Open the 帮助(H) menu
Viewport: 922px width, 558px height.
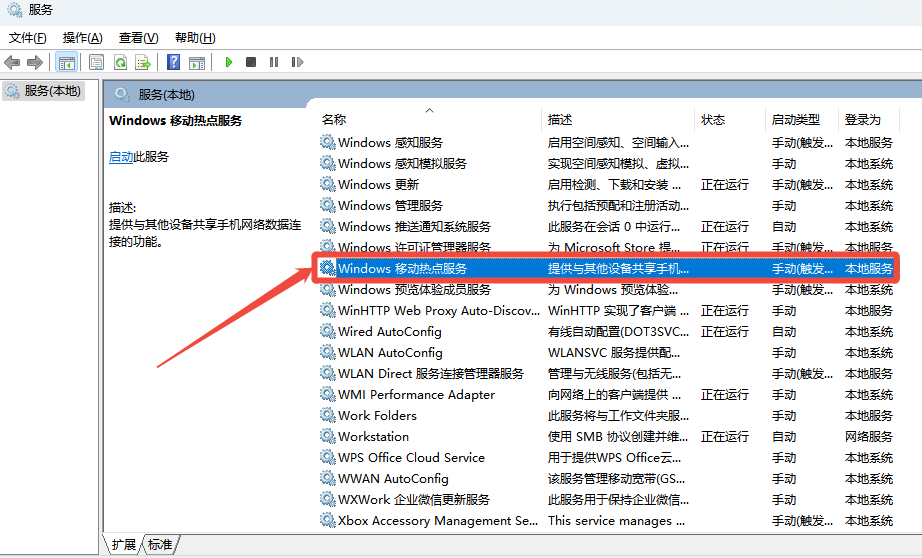(195, 38)
